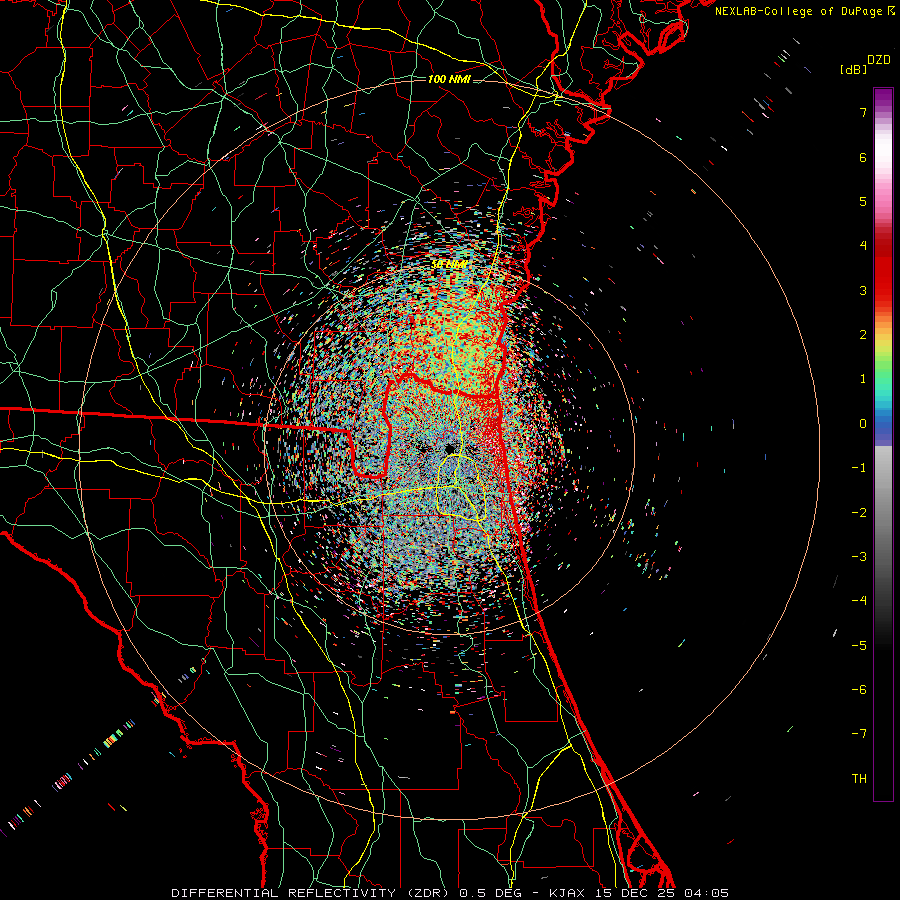Click the legend value -2
The height and width of the screenshot is (900, 900).
tap(859, 513)
